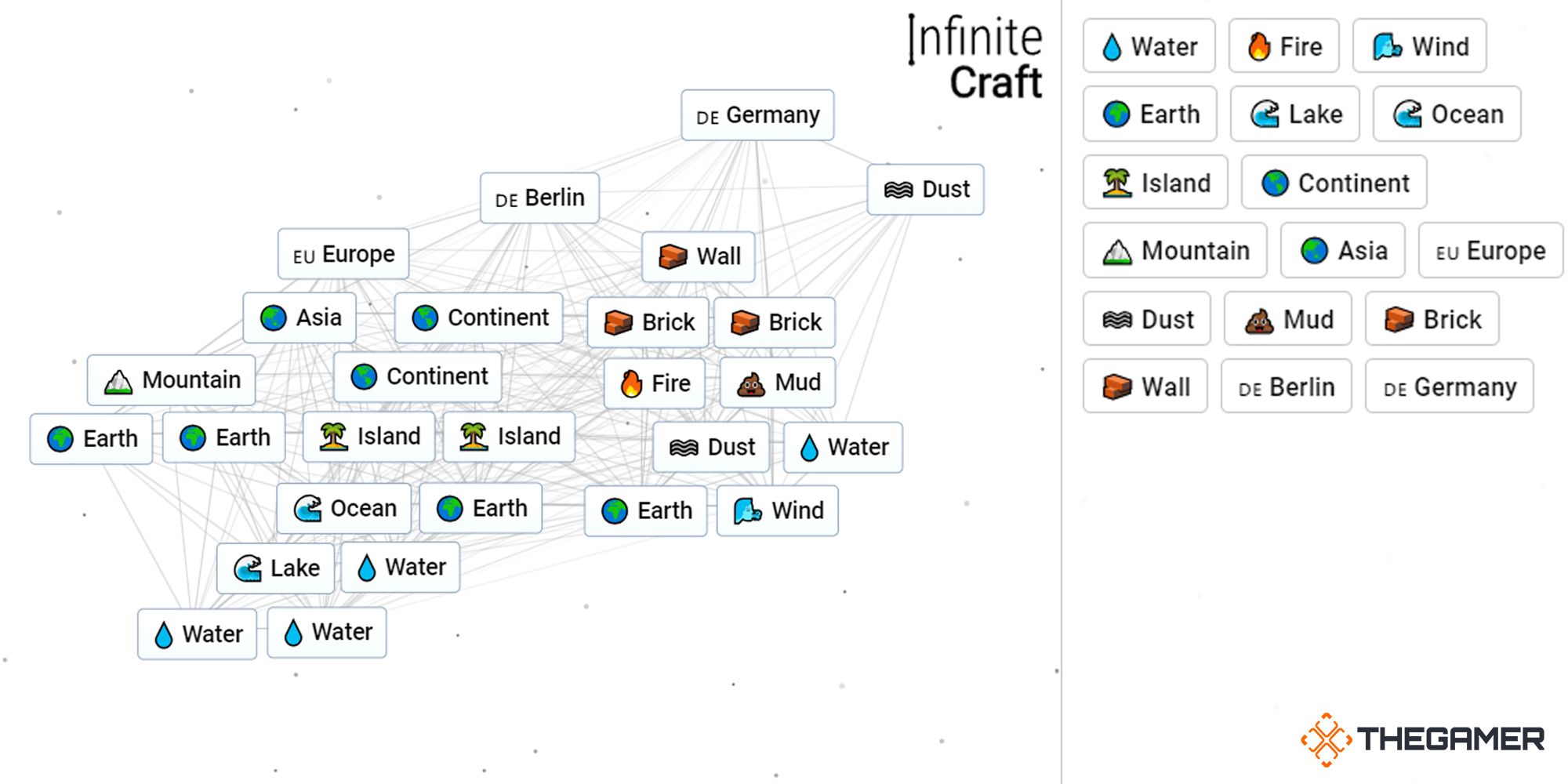
Task: Select the Europe element in the sidebar list
Action: pos(1490,251)
